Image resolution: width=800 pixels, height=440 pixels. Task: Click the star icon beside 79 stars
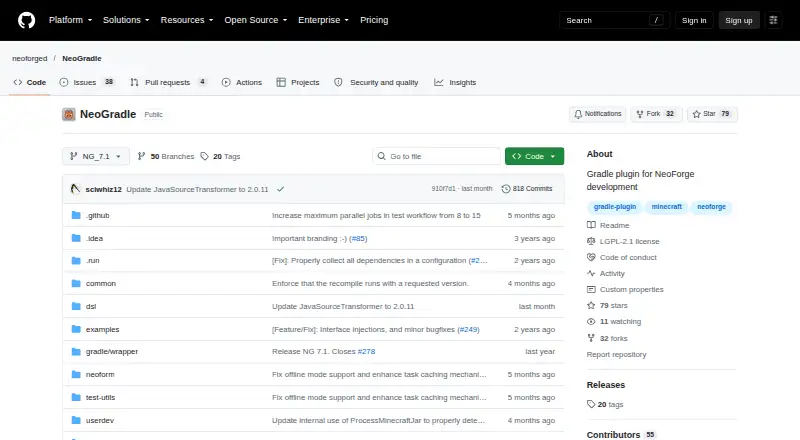point(591,305)
